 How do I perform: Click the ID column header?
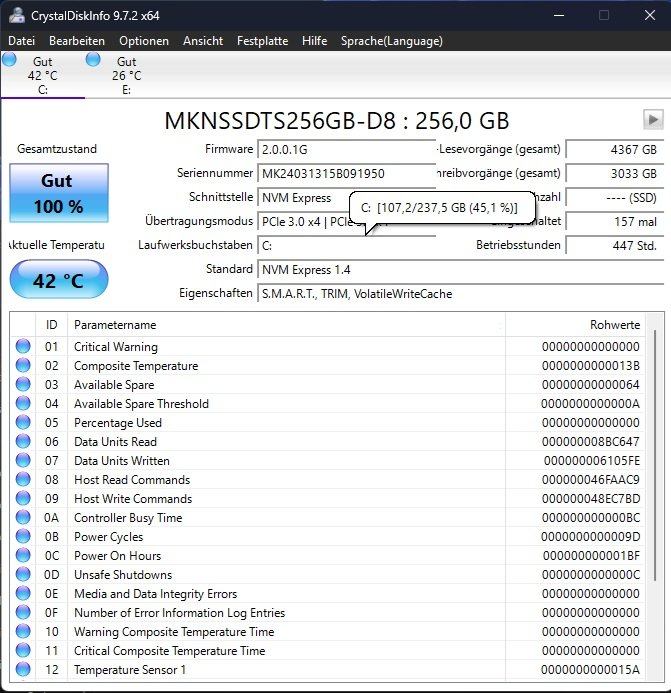pos(51,325)
